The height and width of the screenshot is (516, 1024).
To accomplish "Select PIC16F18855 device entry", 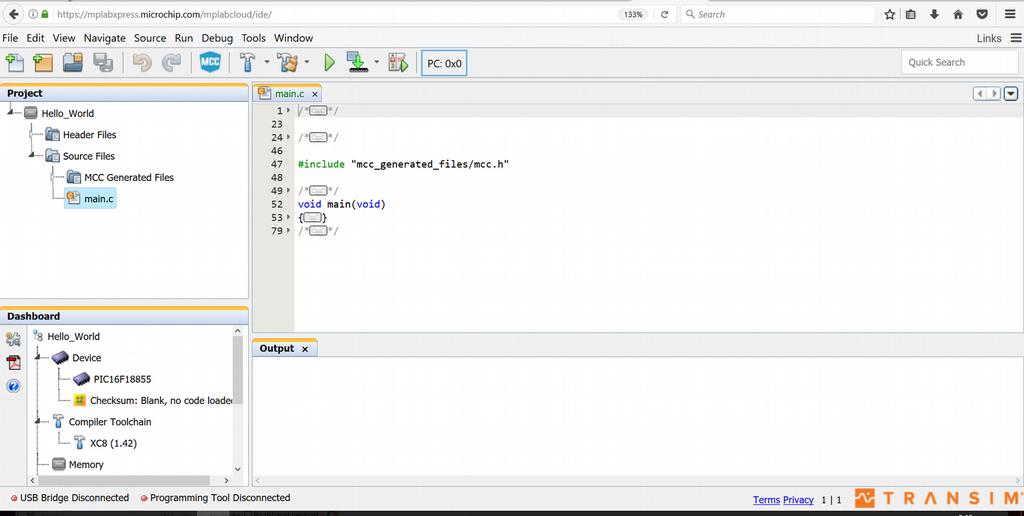I will (122, 379).
